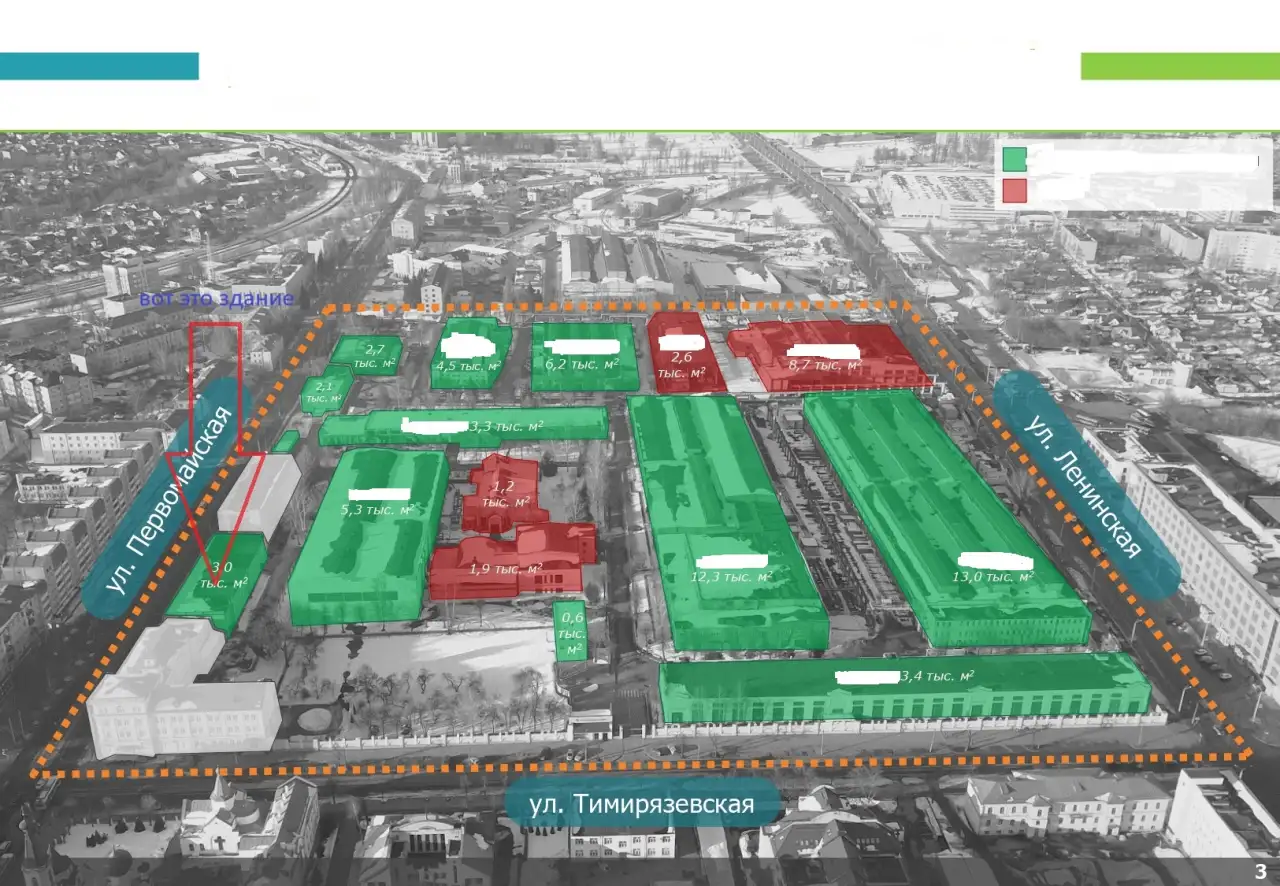1280x886 pixels.
Task: Select the green legend color square
Action: click(x=1014, y=160)
